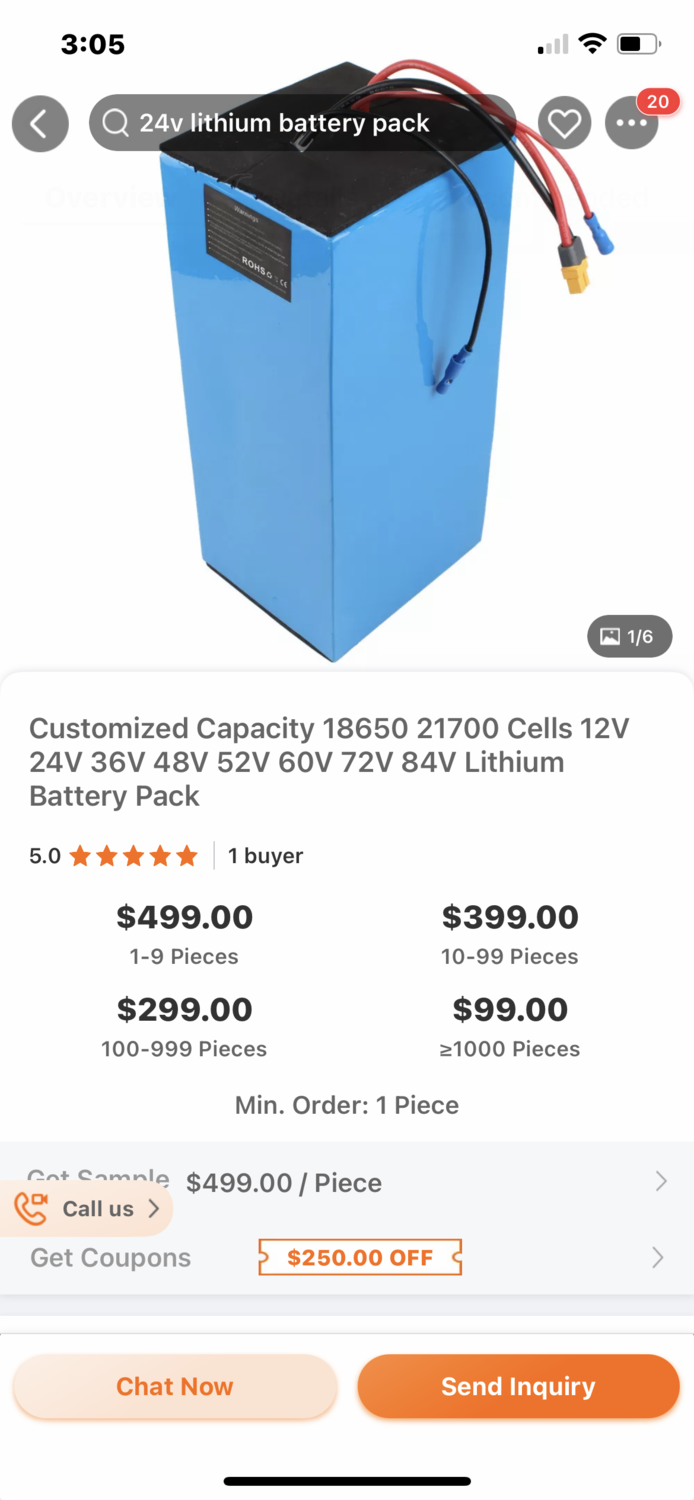The image size is (694, 1500).
Task: Tap the back arrow button
Action: click(x=40, y=124)
